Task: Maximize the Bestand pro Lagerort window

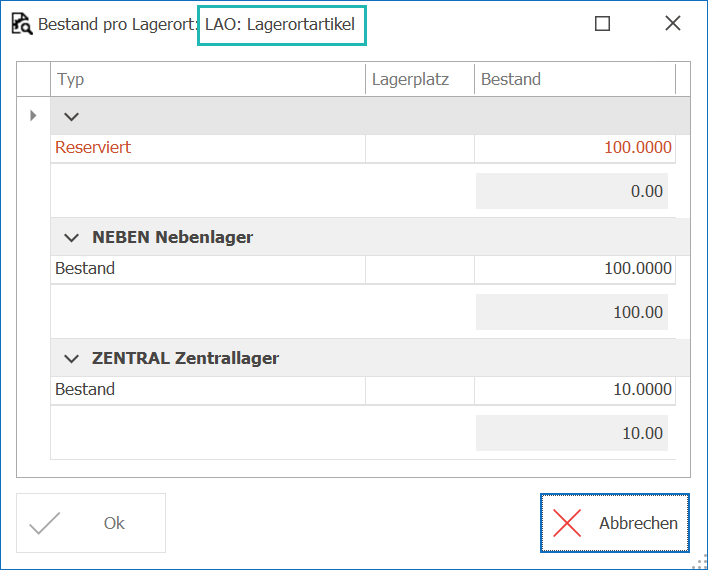Action: click(602, 23)
